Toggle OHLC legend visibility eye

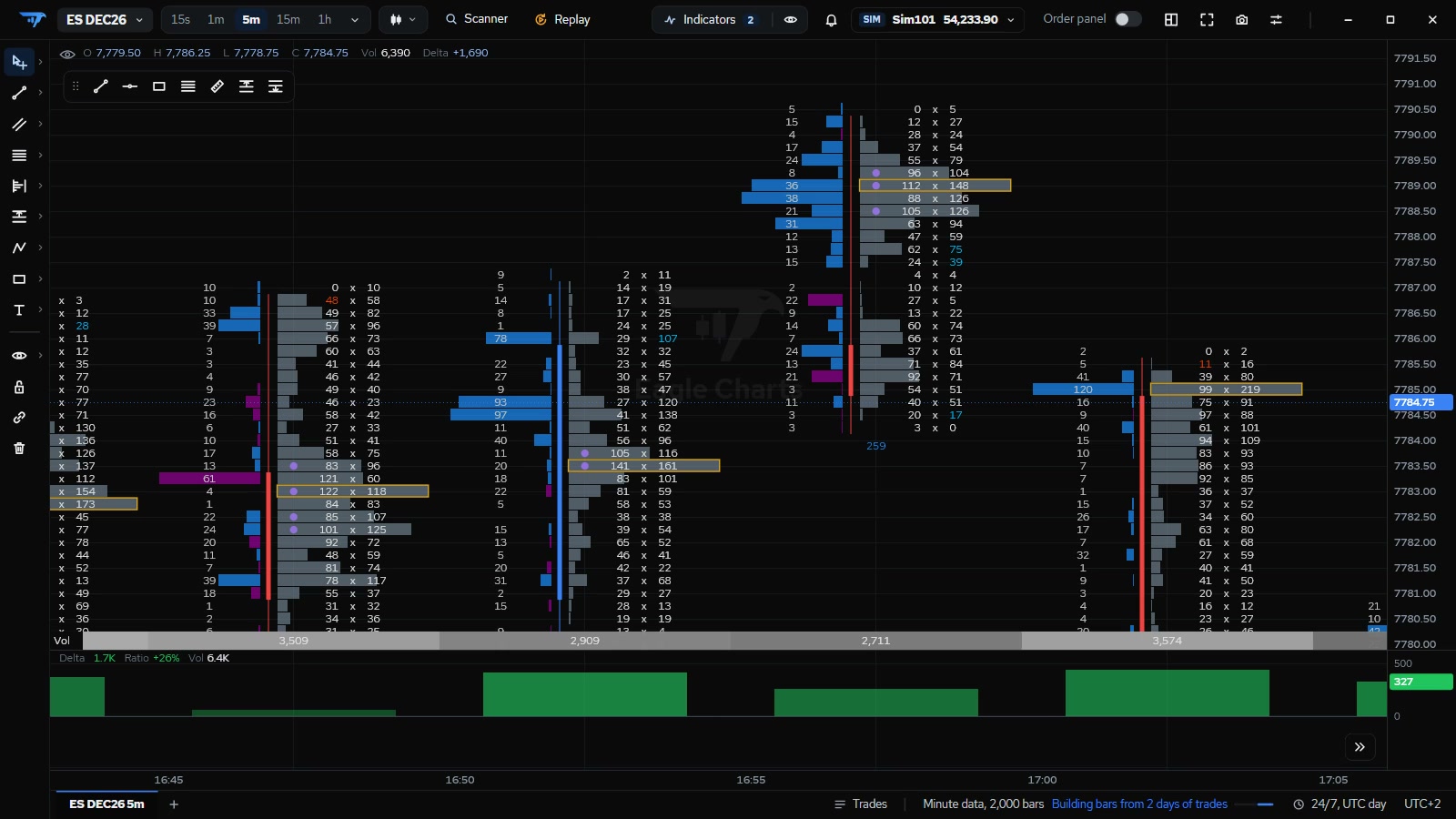pos(67,54)
